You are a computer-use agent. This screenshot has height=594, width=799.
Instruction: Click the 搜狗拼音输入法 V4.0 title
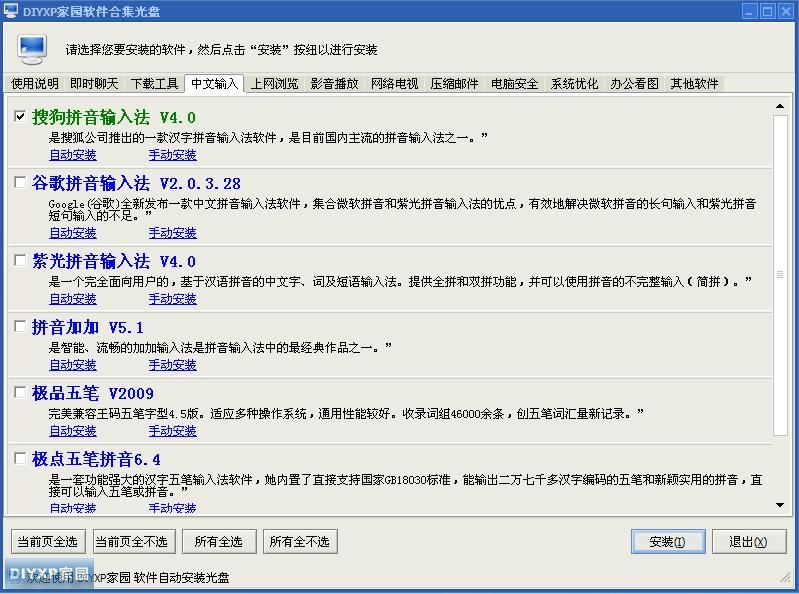(x=114, y=117)
